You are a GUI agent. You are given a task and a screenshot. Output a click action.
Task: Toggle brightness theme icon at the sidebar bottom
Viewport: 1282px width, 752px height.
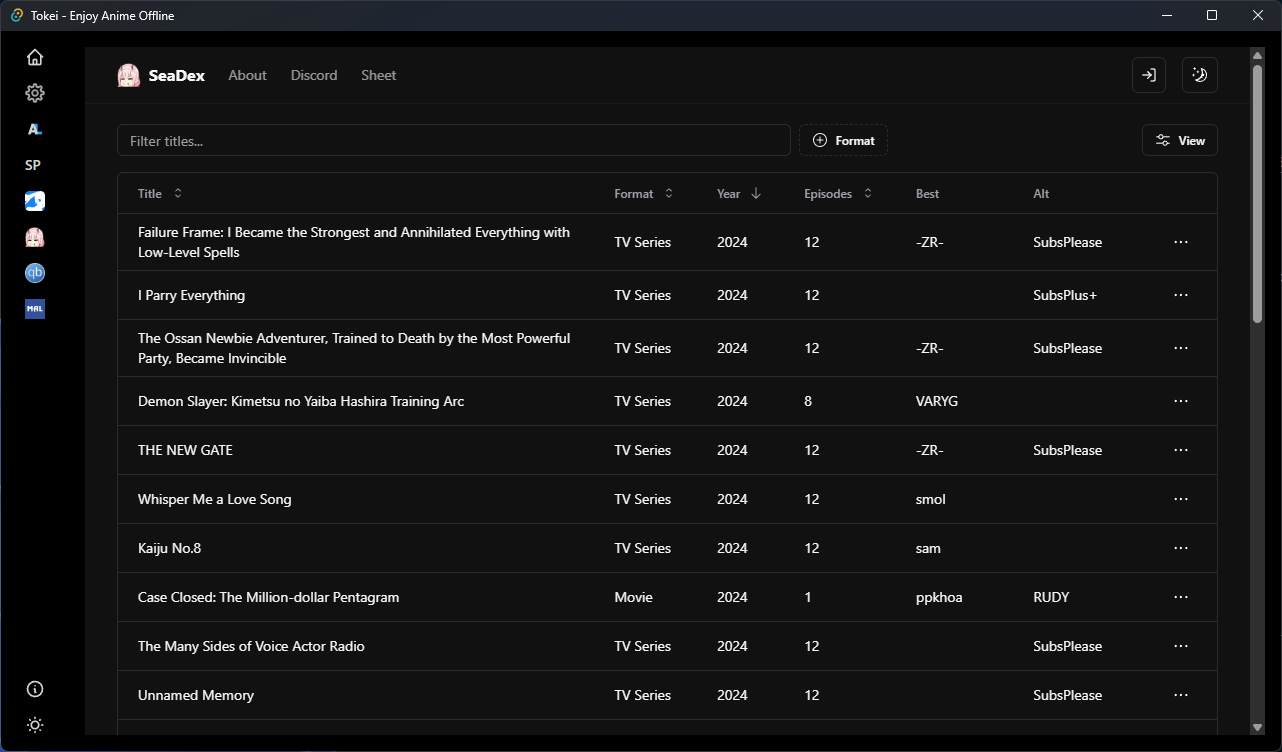(35, 725)
